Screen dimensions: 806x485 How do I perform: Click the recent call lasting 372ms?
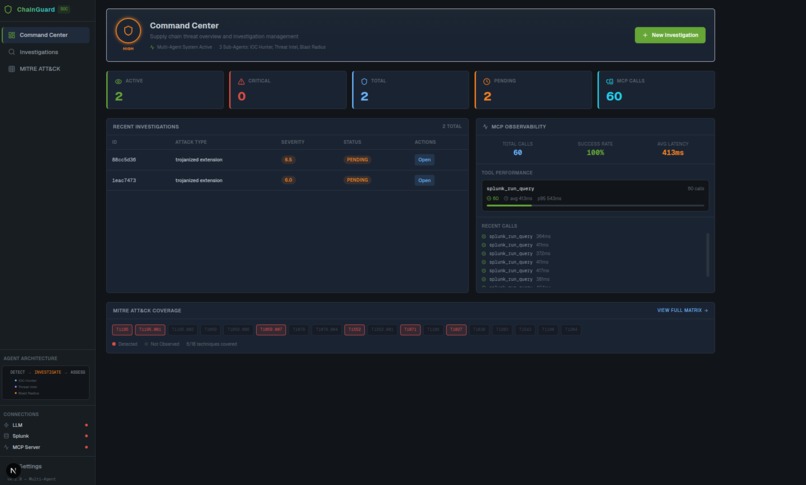[516, 253]
